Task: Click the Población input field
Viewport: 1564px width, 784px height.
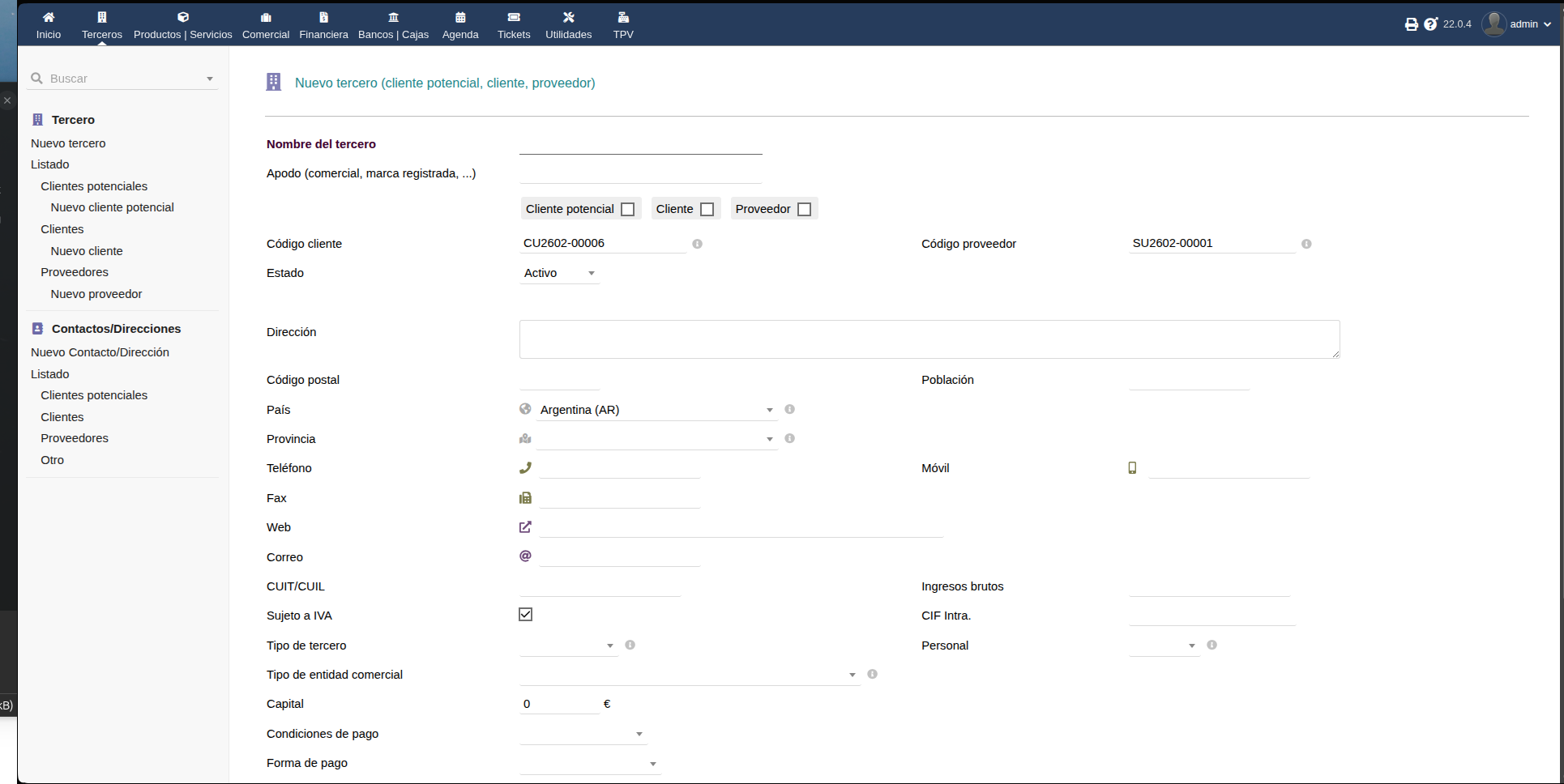Action: pyautogui.click(x=1189, y=380)
